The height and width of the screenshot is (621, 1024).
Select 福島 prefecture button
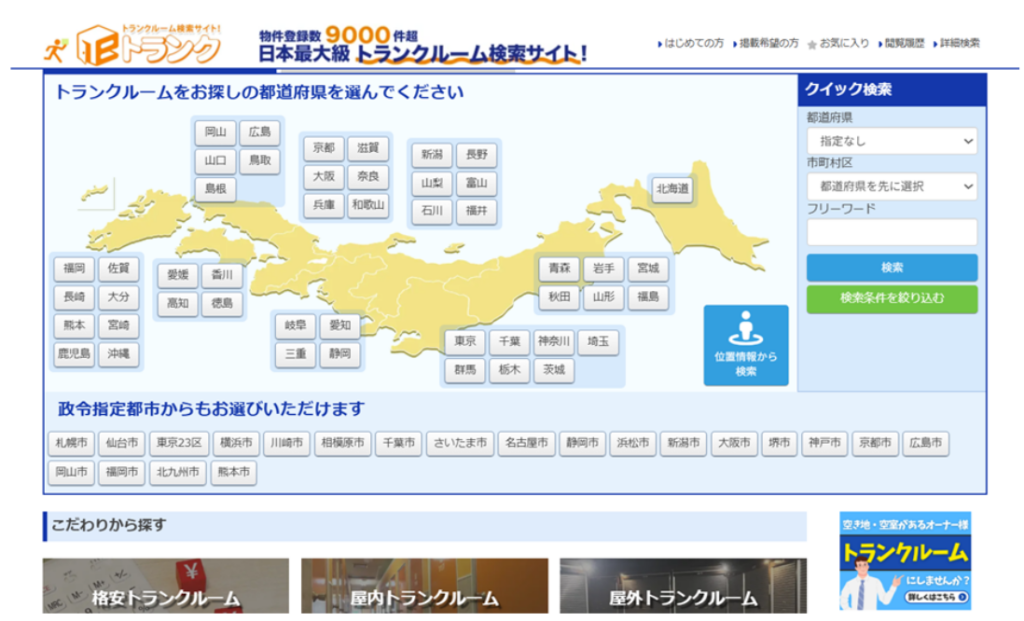[x=648, y=297]
